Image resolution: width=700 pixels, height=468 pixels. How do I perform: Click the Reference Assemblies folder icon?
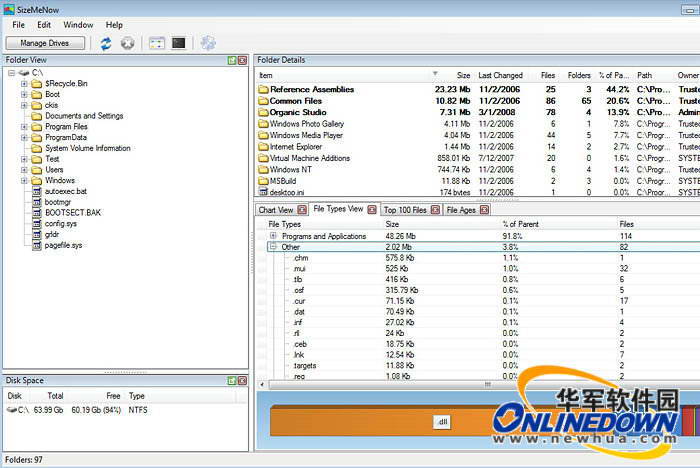(263, 90)
